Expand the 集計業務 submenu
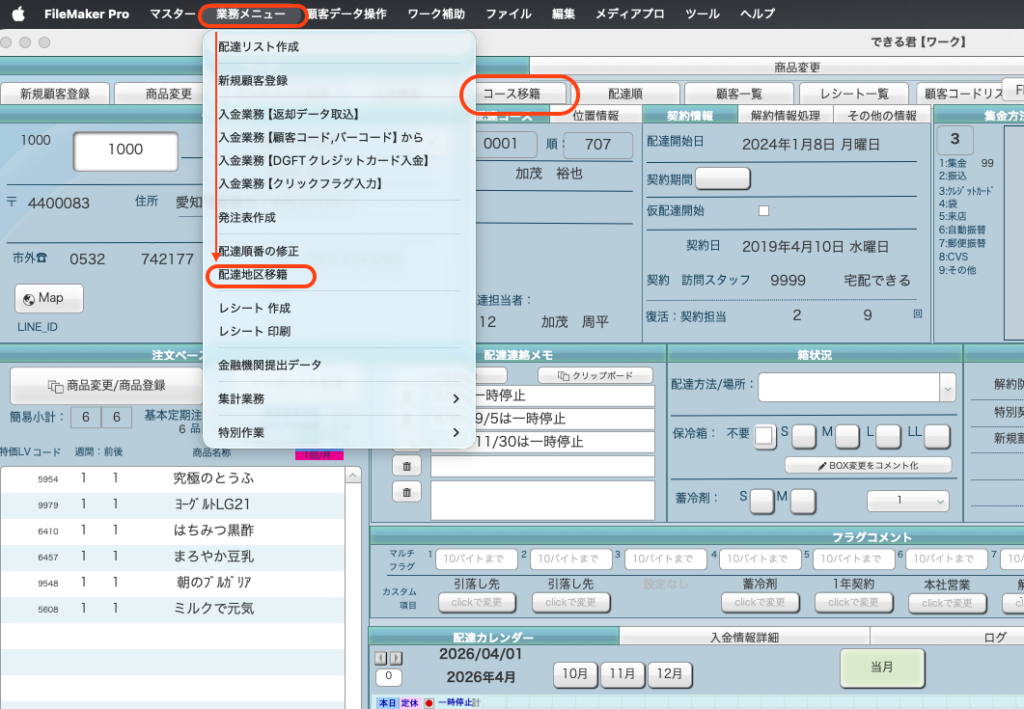1024x709 pixels. (x=338, y=399)
